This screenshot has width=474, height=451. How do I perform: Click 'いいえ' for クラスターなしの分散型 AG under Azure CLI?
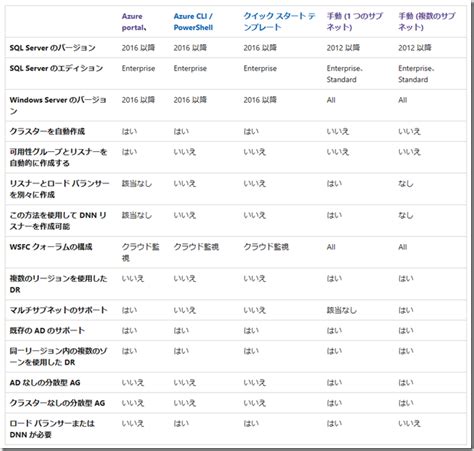pos(185,403)
